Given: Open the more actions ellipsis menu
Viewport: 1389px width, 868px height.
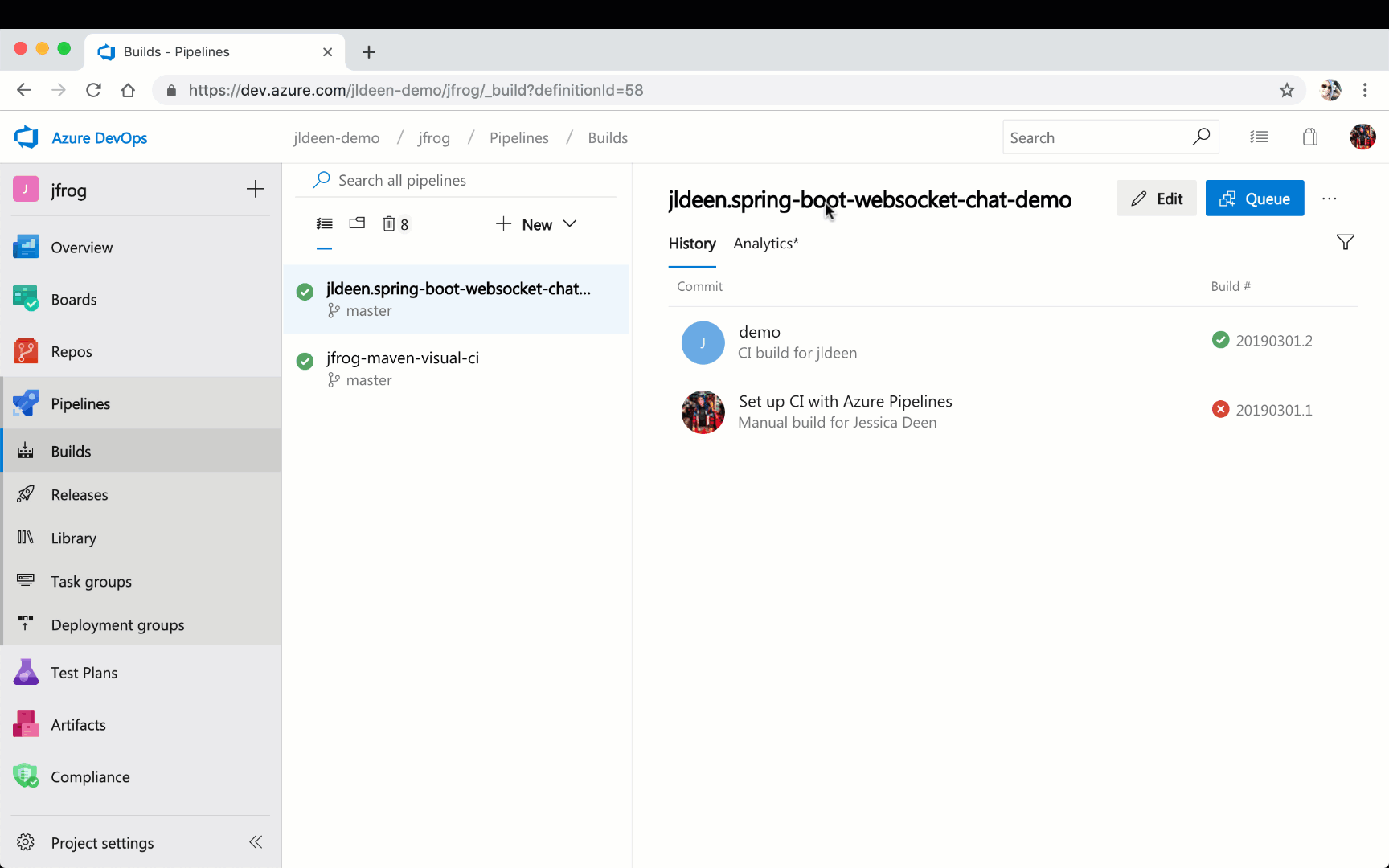Looking at the screenshot, I should coord(1330,199).
